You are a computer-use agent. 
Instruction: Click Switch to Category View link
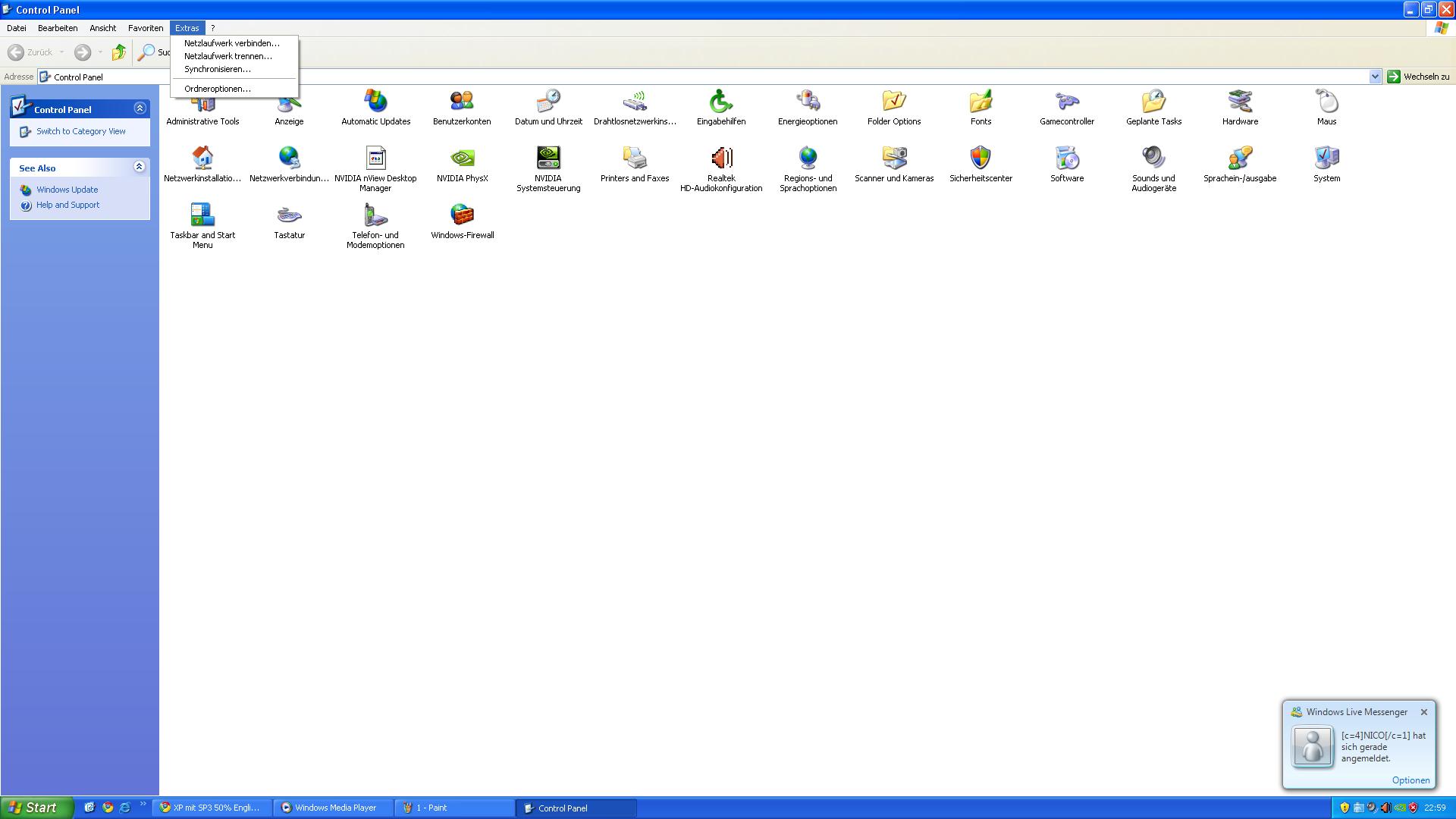pyautogui.click(x=80, y=131)
